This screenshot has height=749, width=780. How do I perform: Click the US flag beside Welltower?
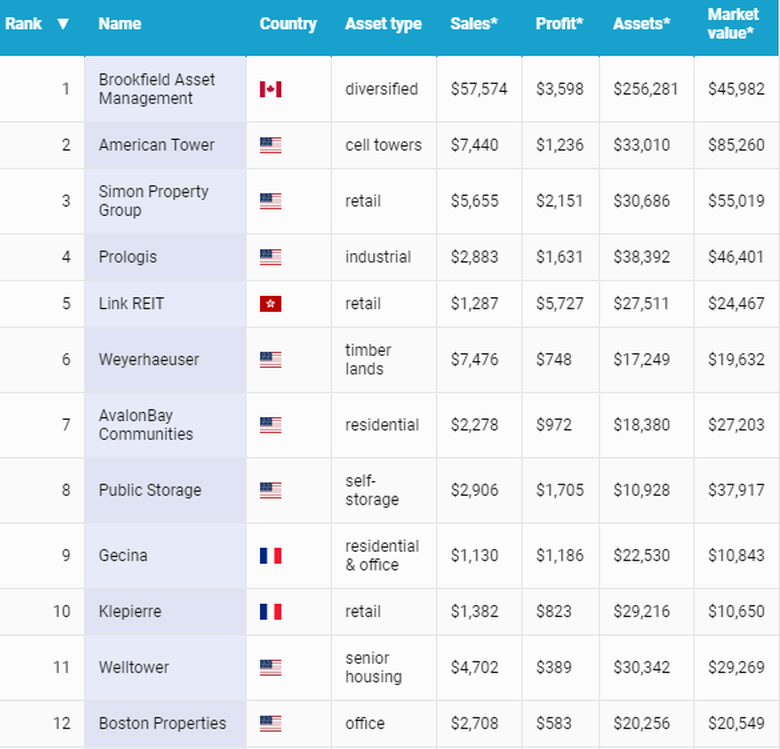coord(270,667)
